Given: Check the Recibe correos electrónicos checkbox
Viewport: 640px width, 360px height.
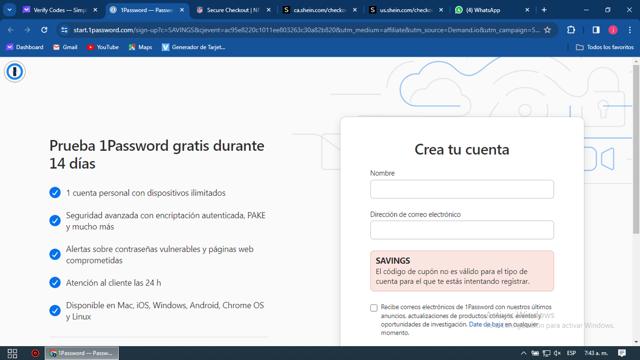Looking at the screenshot, I should (x=373, y=308).
